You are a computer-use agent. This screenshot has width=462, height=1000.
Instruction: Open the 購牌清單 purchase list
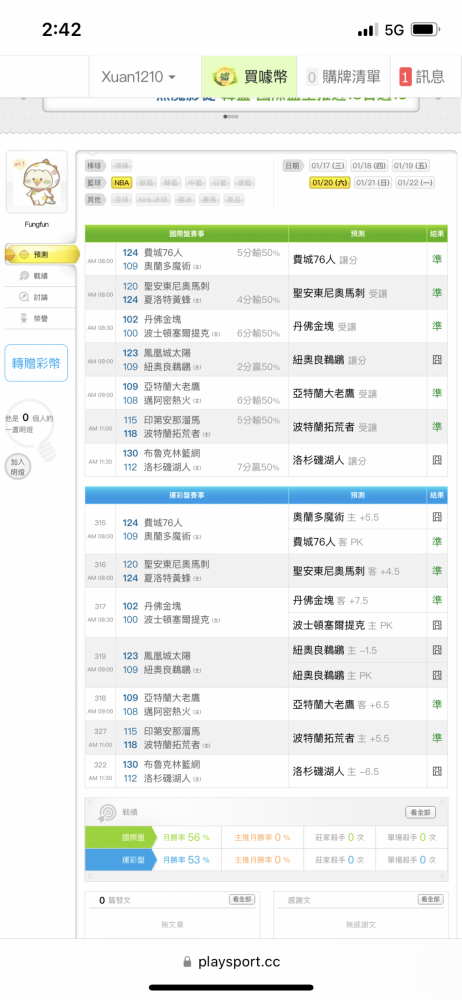[x=344, y=77]
